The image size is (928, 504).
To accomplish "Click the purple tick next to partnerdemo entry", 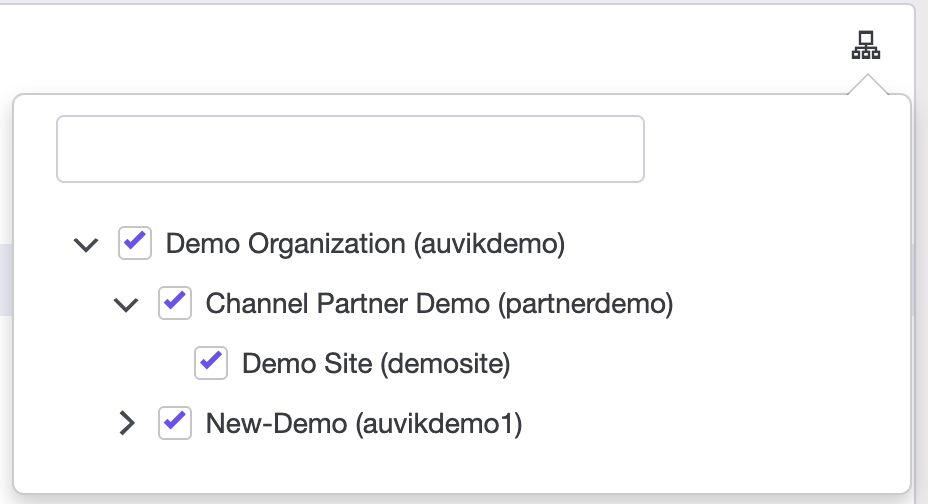I will [175, 300].
